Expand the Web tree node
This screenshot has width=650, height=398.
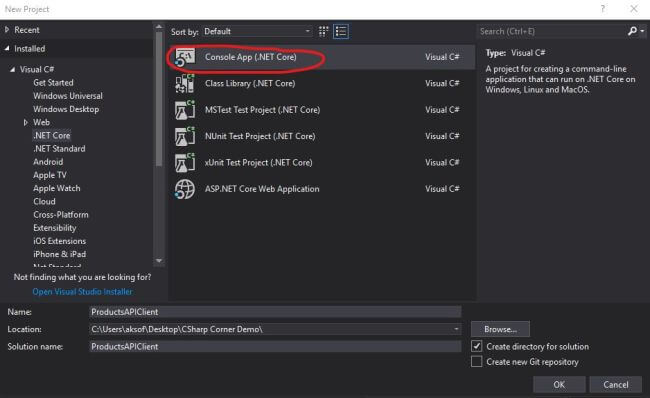[26, 122]
